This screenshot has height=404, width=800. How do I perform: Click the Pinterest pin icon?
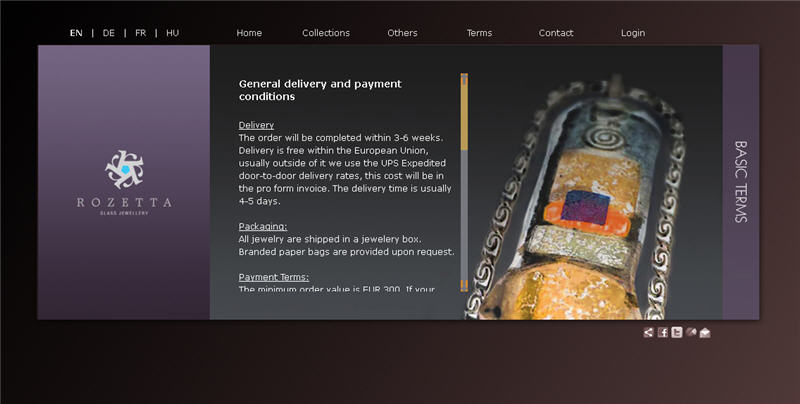click(x=691, y=333)
